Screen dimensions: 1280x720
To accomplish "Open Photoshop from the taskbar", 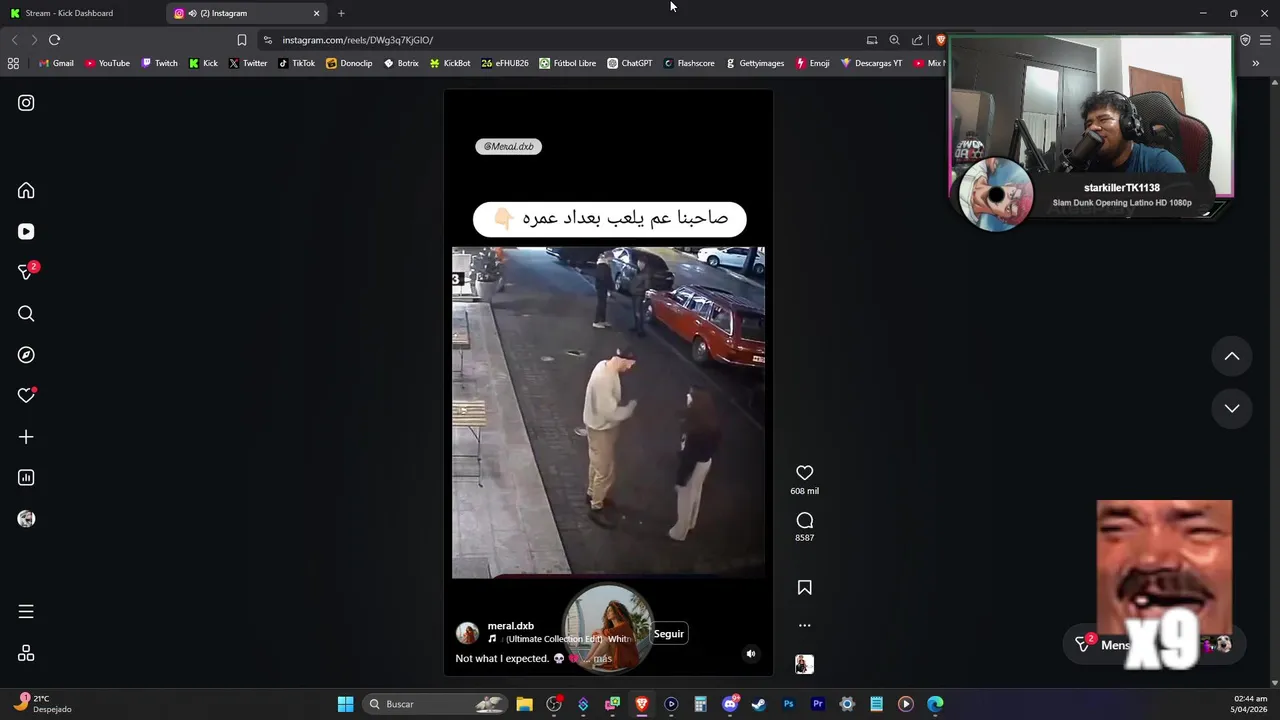I will point(788,704).
